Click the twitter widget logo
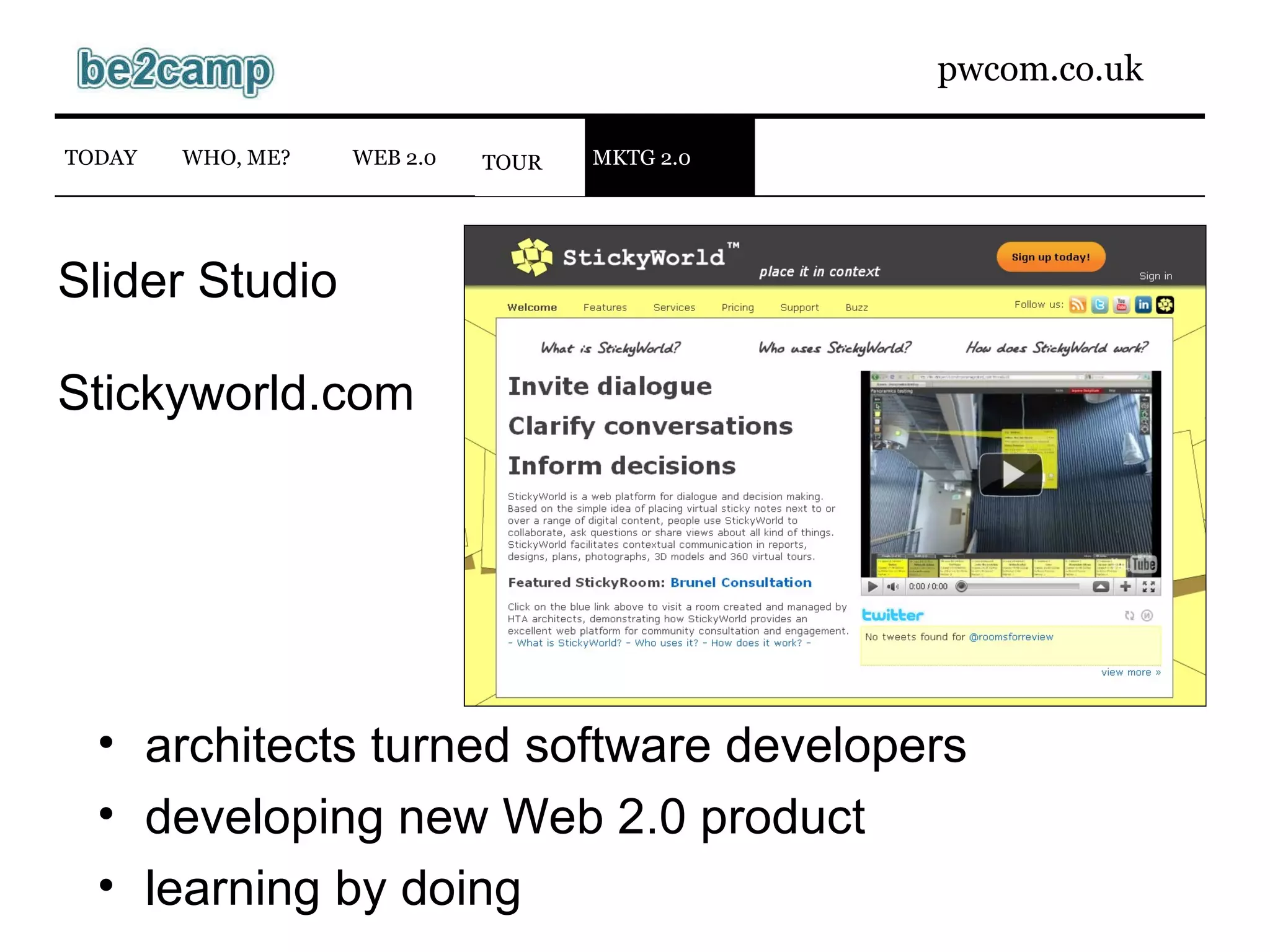This screenshot has height=952, width=1270. coord(892,615)
